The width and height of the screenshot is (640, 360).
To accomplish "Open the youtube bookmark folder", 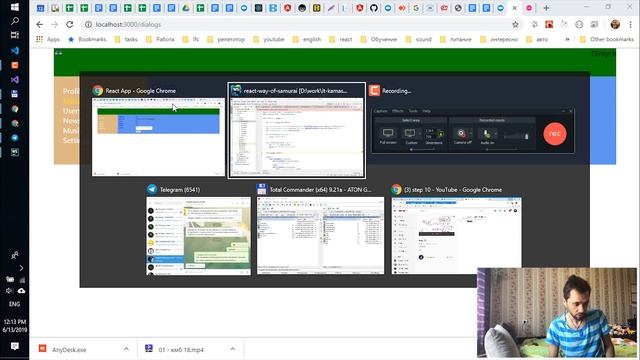I will coord(269,39).
